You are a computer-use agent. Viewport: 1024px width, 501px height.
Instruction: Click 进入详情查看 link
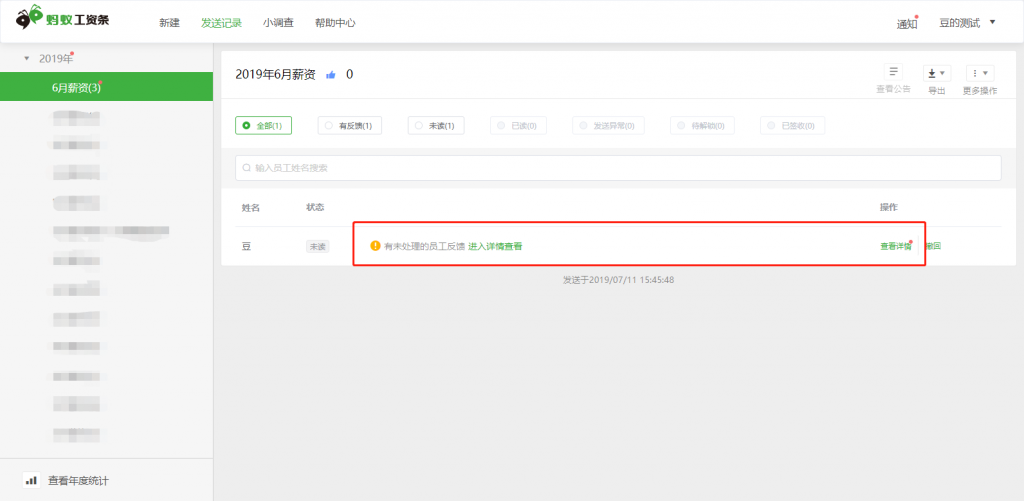[495, 246]
